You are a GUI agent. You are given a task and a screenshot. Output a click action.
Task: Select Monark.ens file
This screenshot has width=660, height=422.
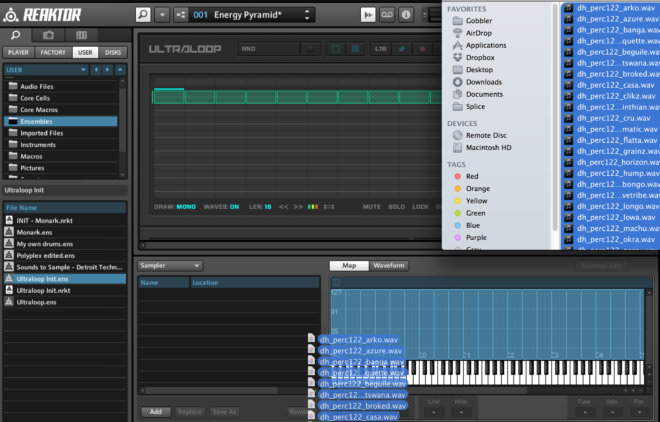65,232
